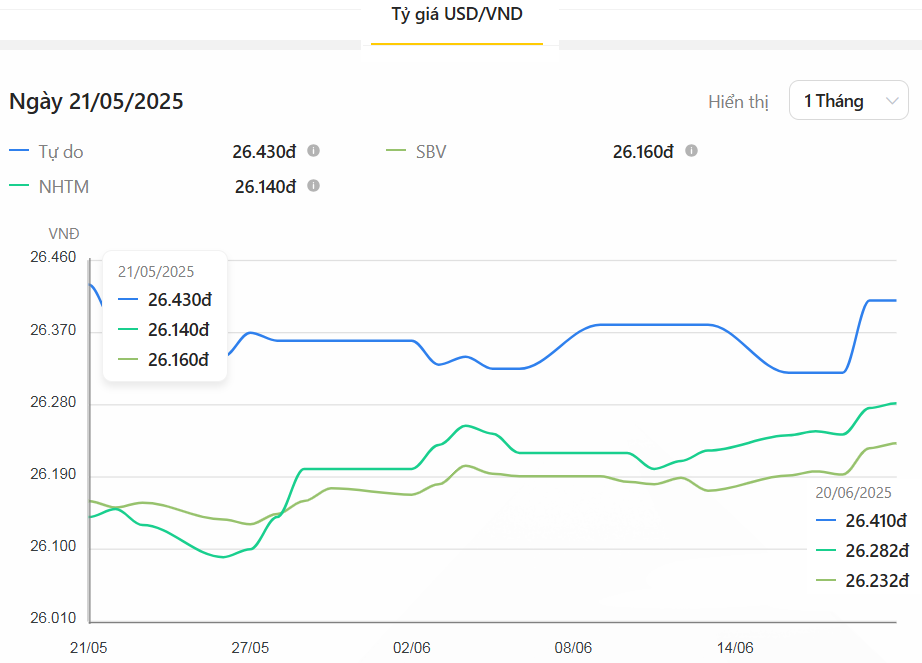Click the green line marker before NHTM
Screen dimensions: 922x663
(x=19, y=187)
